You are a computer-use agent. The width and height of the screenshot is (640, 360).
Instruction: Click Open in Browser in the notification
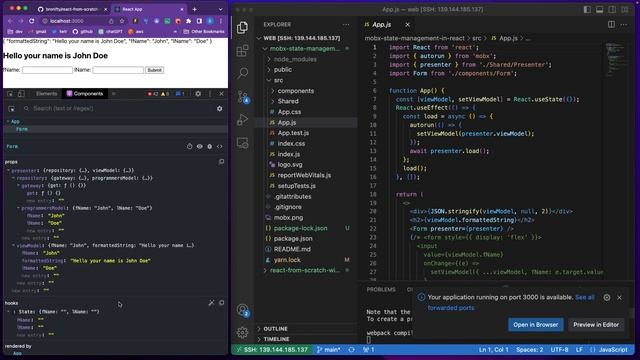point(536,324)
